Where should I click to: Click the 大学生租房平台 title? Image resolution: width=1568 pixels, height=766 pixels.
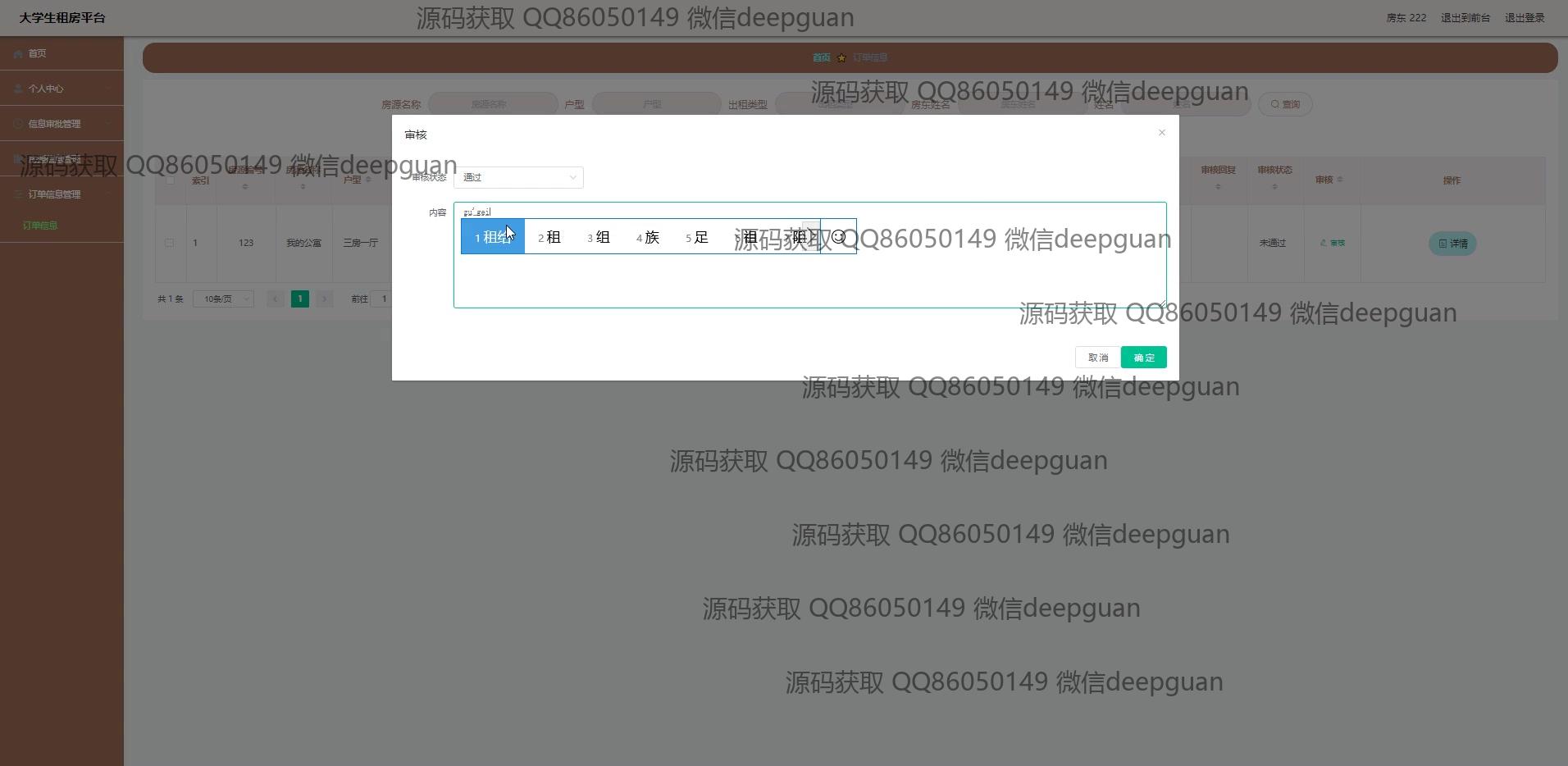[62, 18]
